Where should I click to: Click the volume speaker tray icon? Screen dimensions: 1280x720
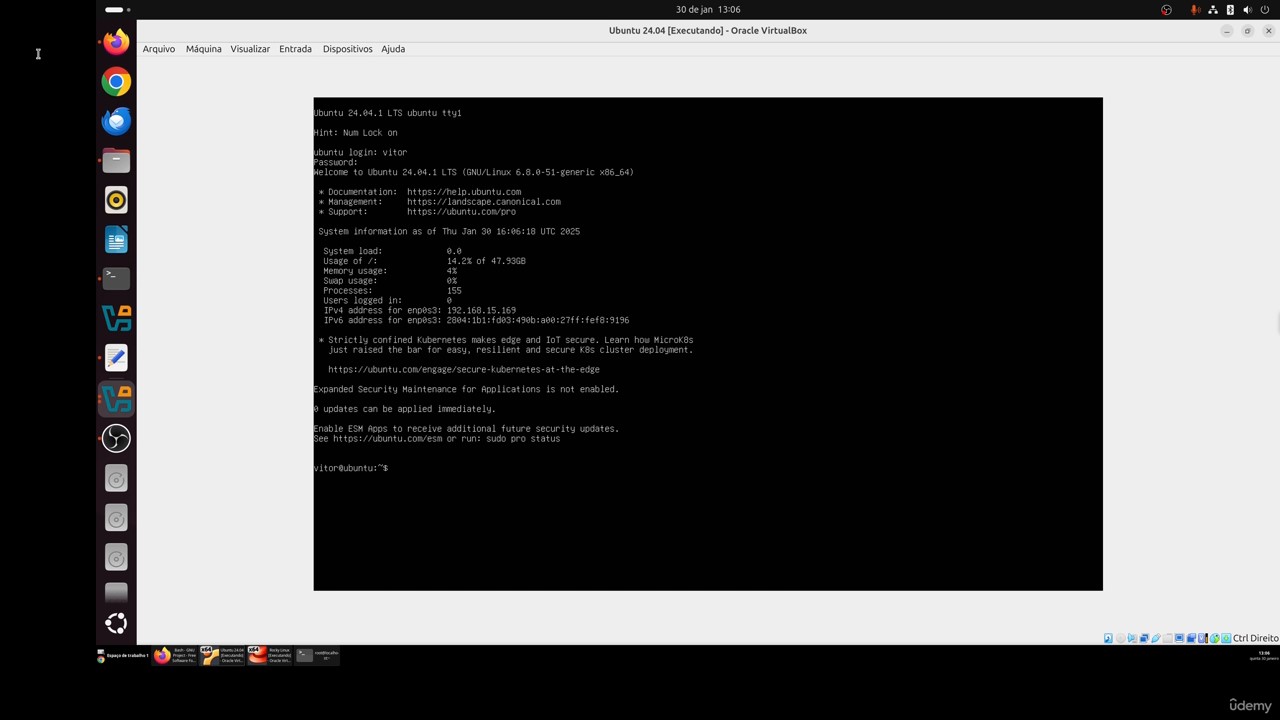click(x=1247, y=10)
